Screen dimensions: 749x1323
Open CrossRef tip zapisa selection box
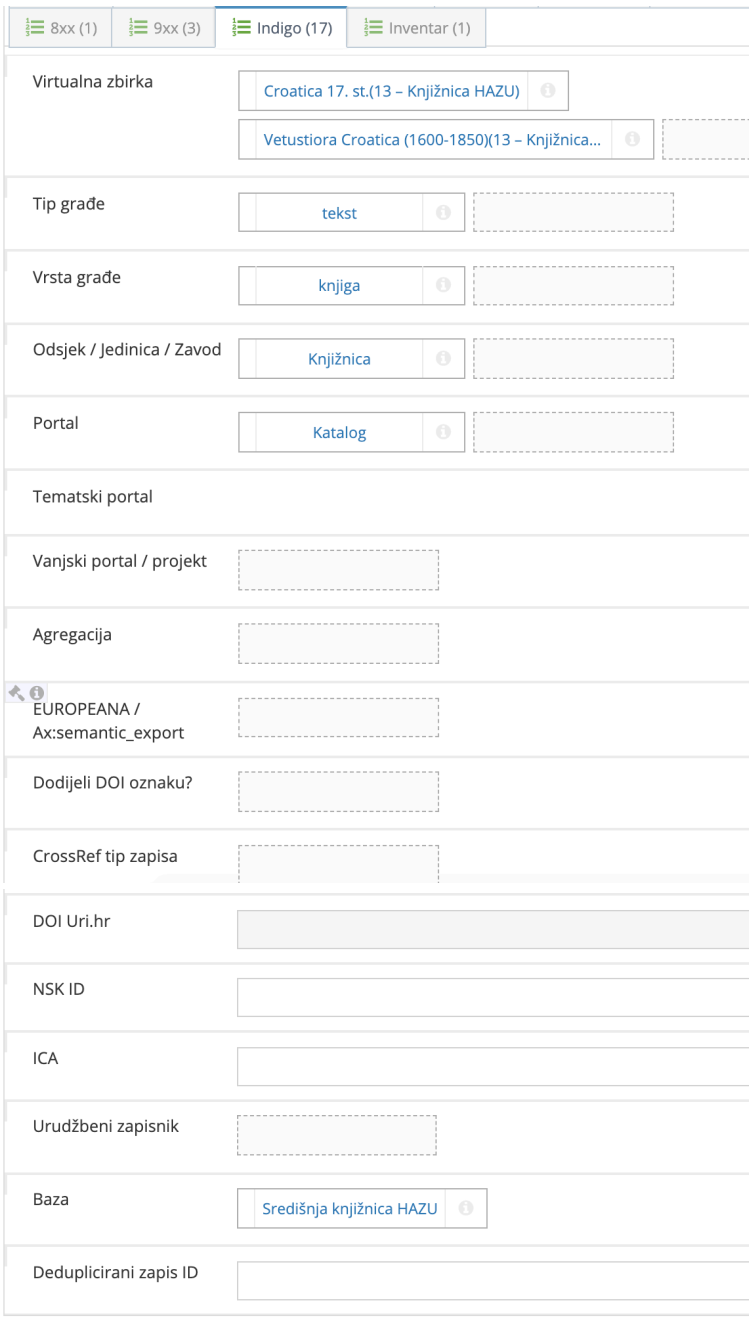(338, 864)
